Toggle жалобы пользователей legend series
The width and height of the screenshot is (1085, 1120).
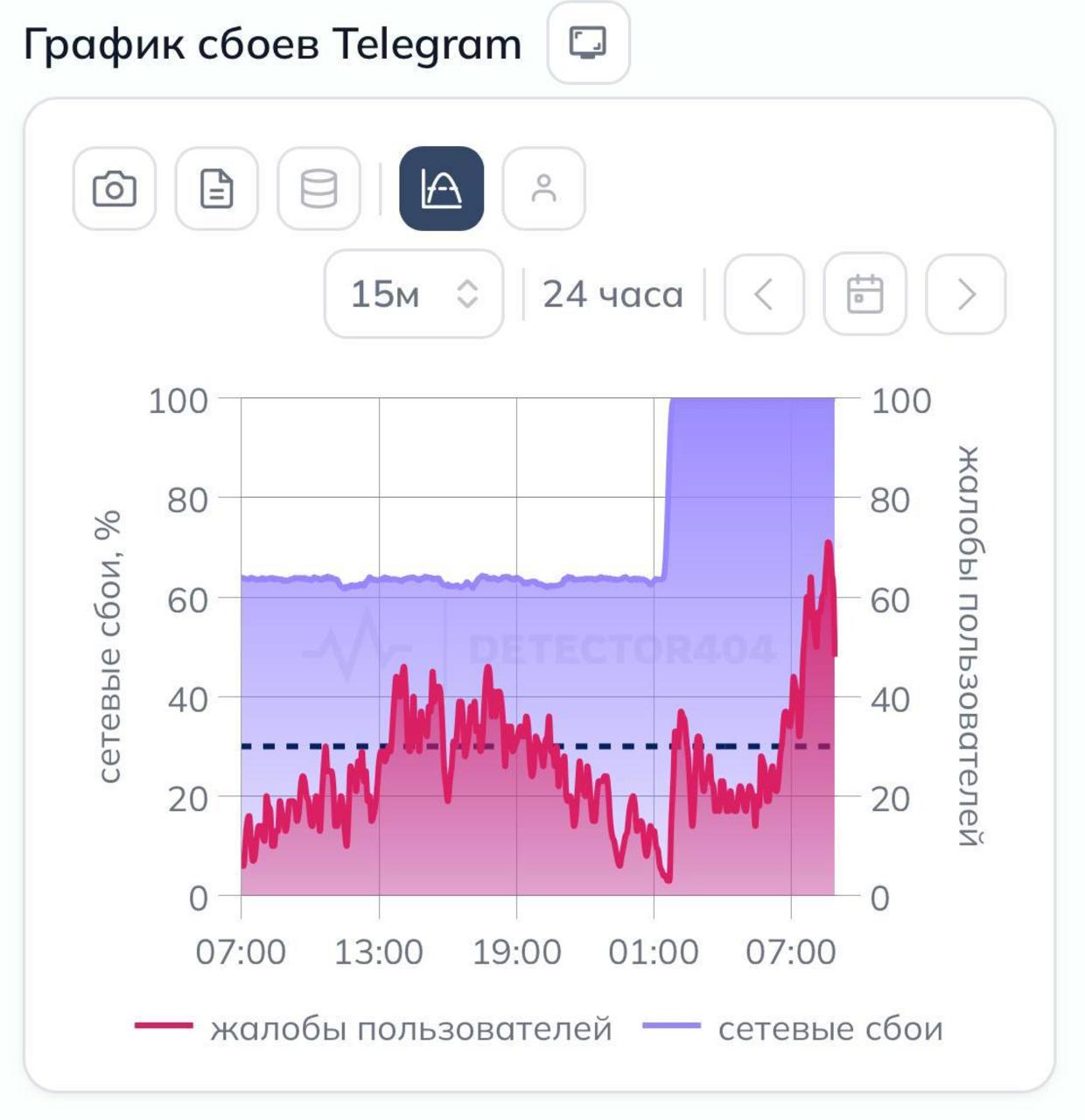point(410,1029)
